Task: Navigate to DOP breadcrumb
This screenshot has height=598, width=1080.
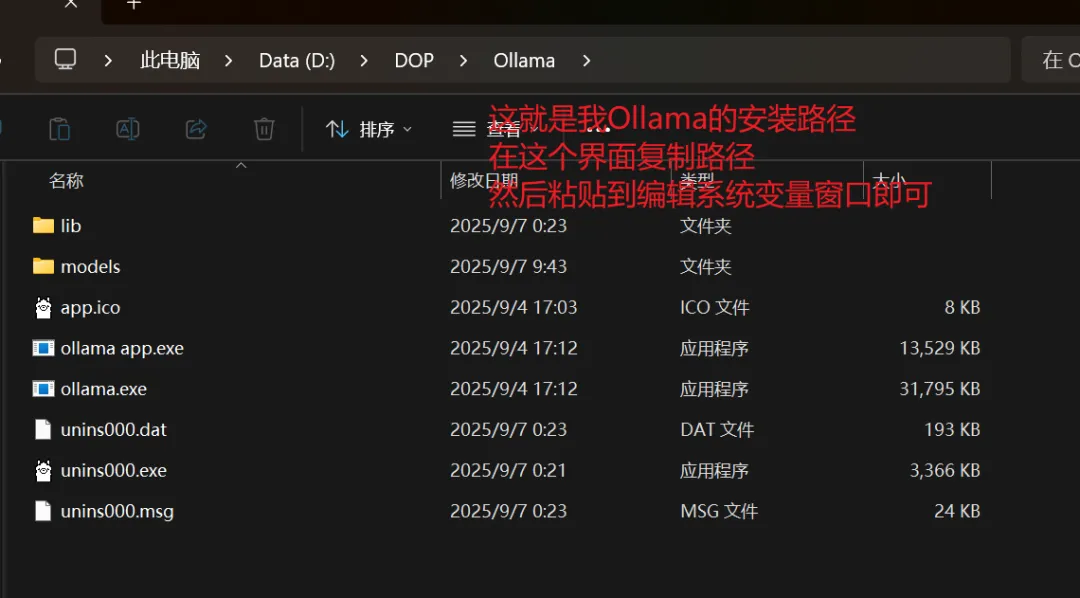Action: pyautogui.click(x=414, y=61)
